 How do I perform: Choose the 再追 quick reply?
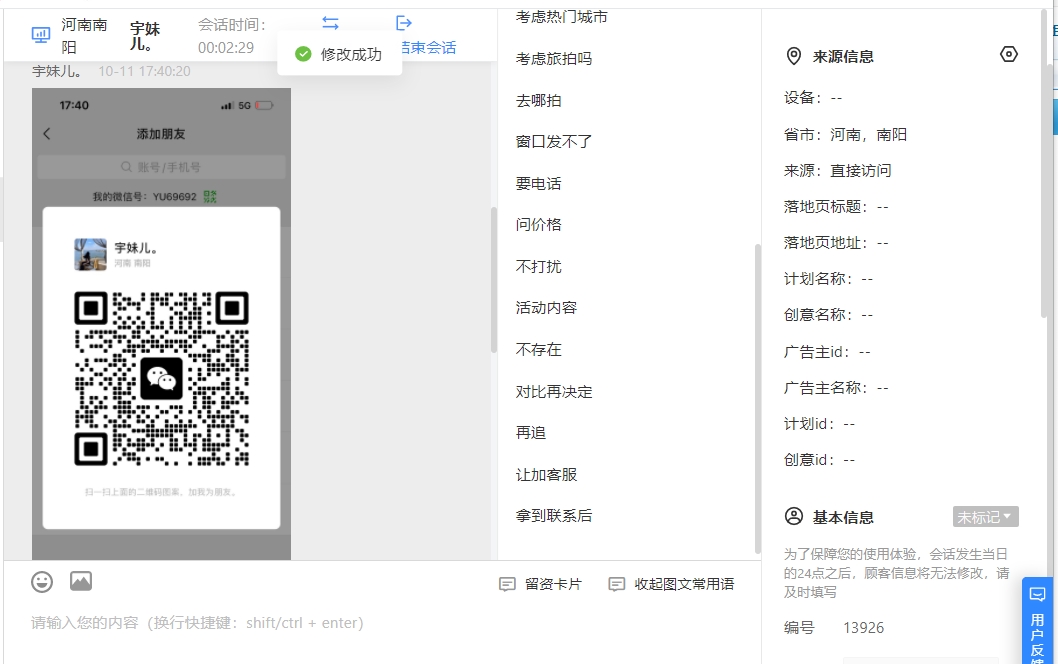tap(531, 433)
